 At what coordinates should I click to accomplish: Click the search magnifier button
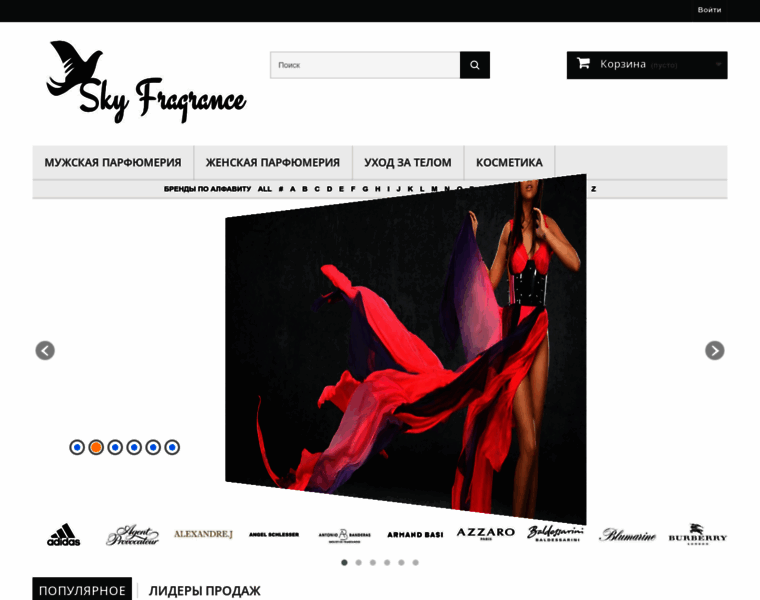tap(475, 65)
